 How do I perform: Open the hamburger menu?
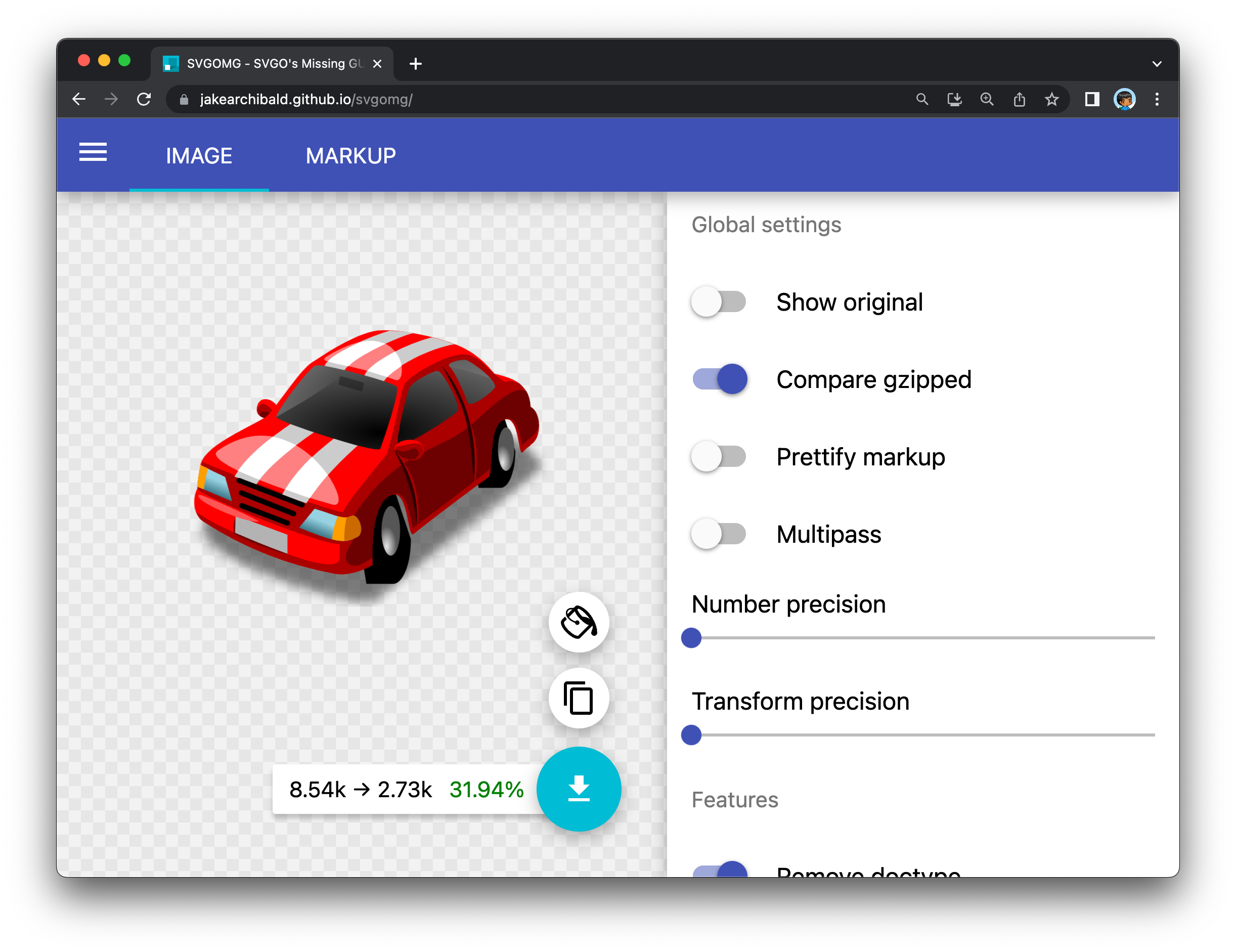tap(93, 152)
